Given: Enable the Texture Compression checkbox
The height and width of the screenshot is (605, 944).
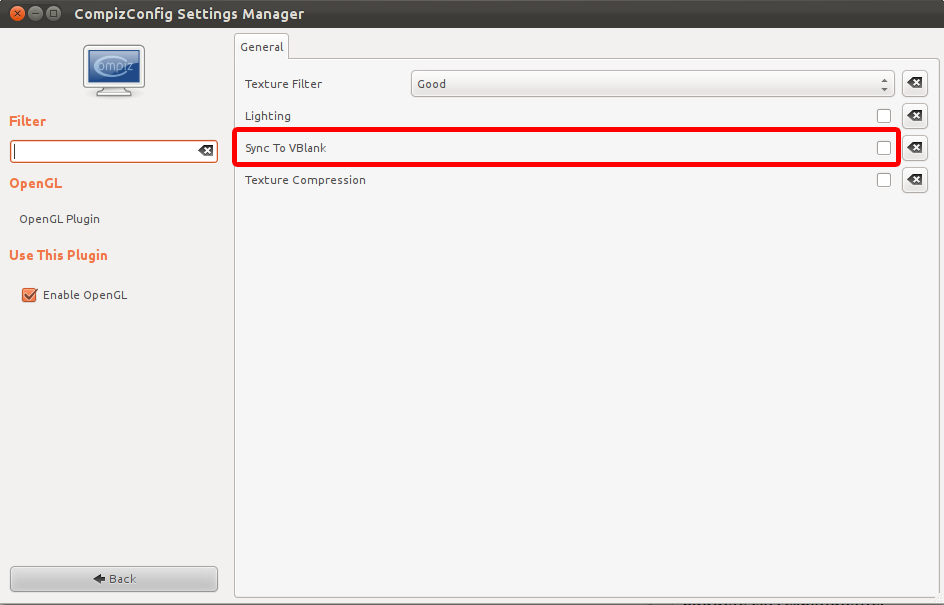Looking at the screenshot, I should point(884,180).
